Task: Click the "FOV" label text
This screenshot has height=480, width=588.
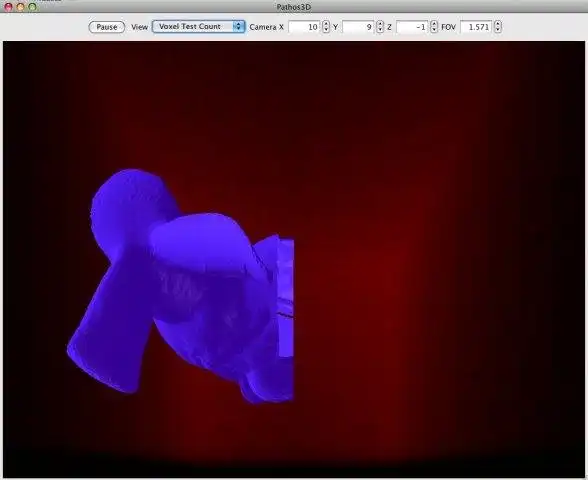Action: pos(448,27)
